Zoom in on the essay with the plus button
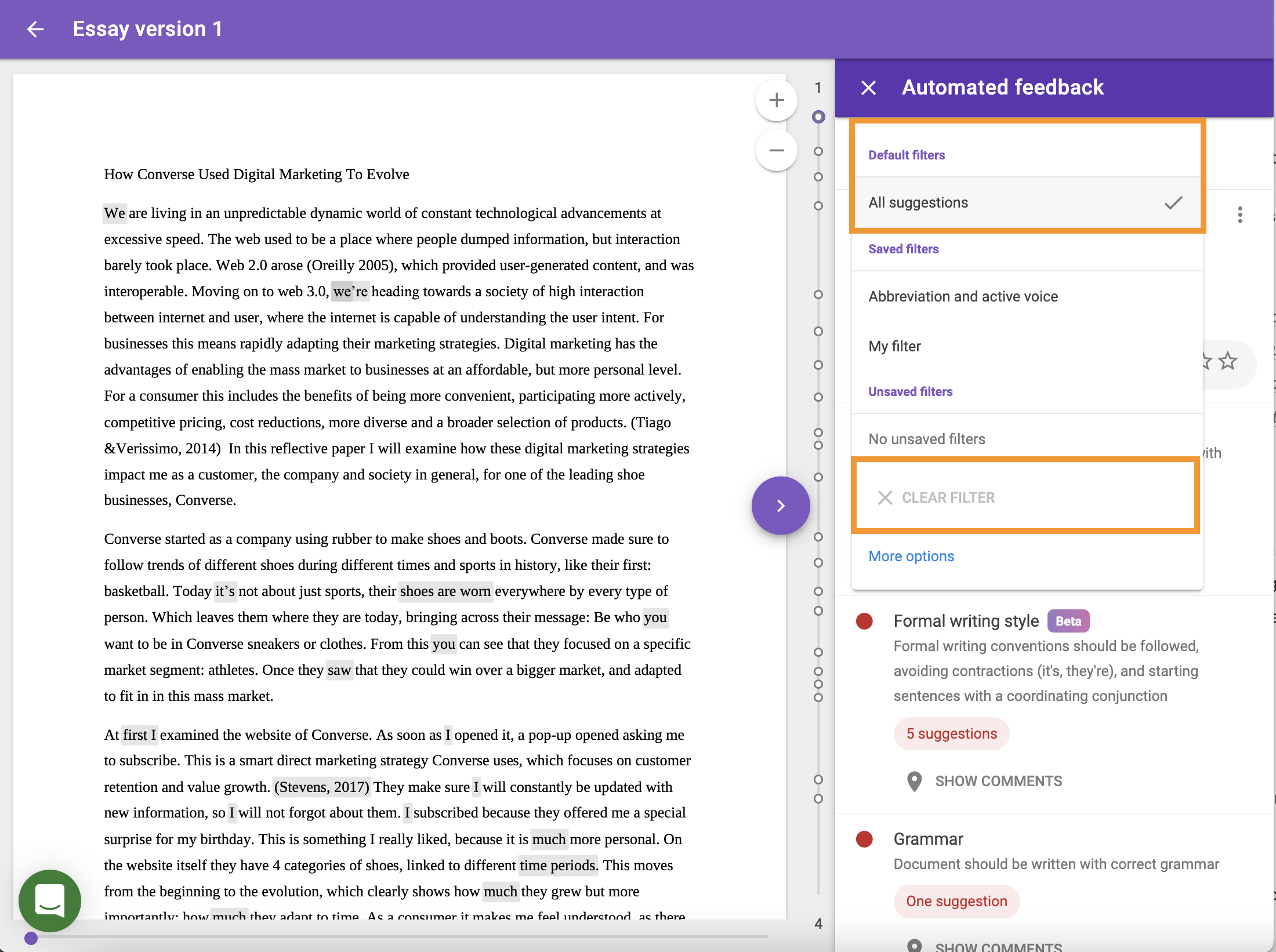This screenshot has width=1276, height=952. tap(777, 100)
